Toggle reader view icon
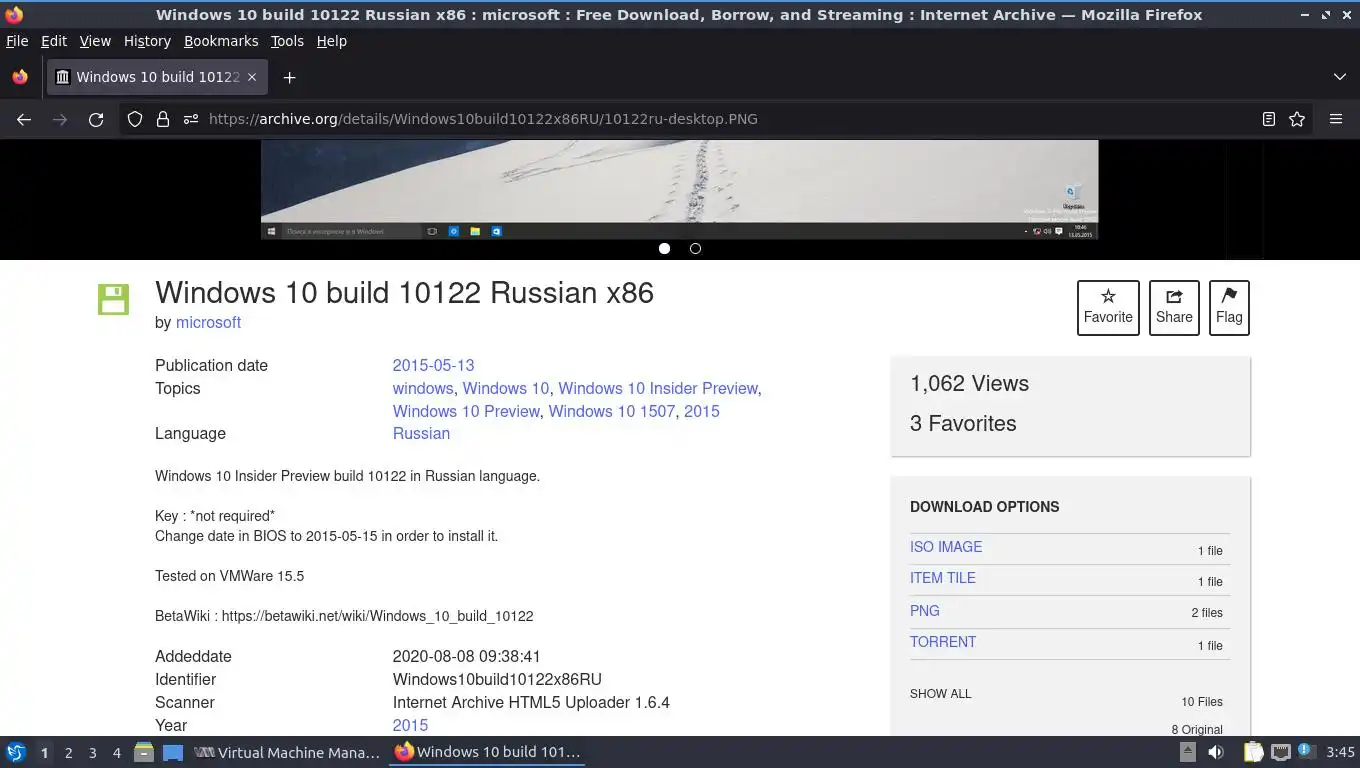 [1269, 119]
